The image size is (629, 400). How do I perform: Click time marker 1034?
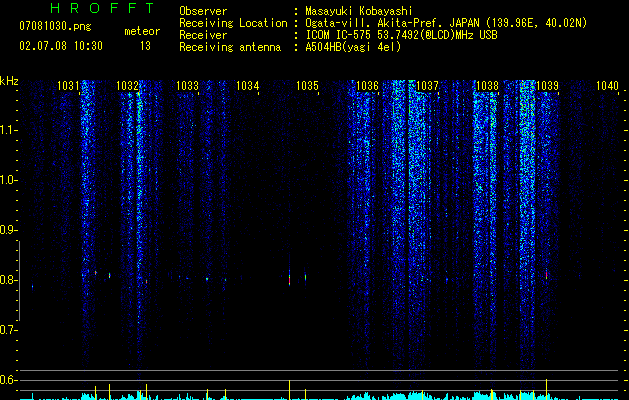tap(248, 86)
